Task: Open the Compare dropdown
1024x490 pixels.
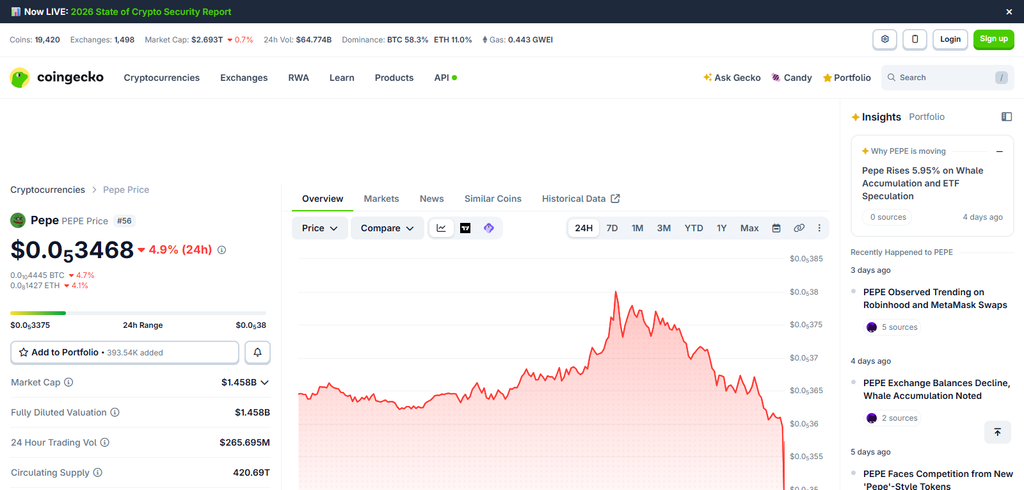Action: (387, 228)
